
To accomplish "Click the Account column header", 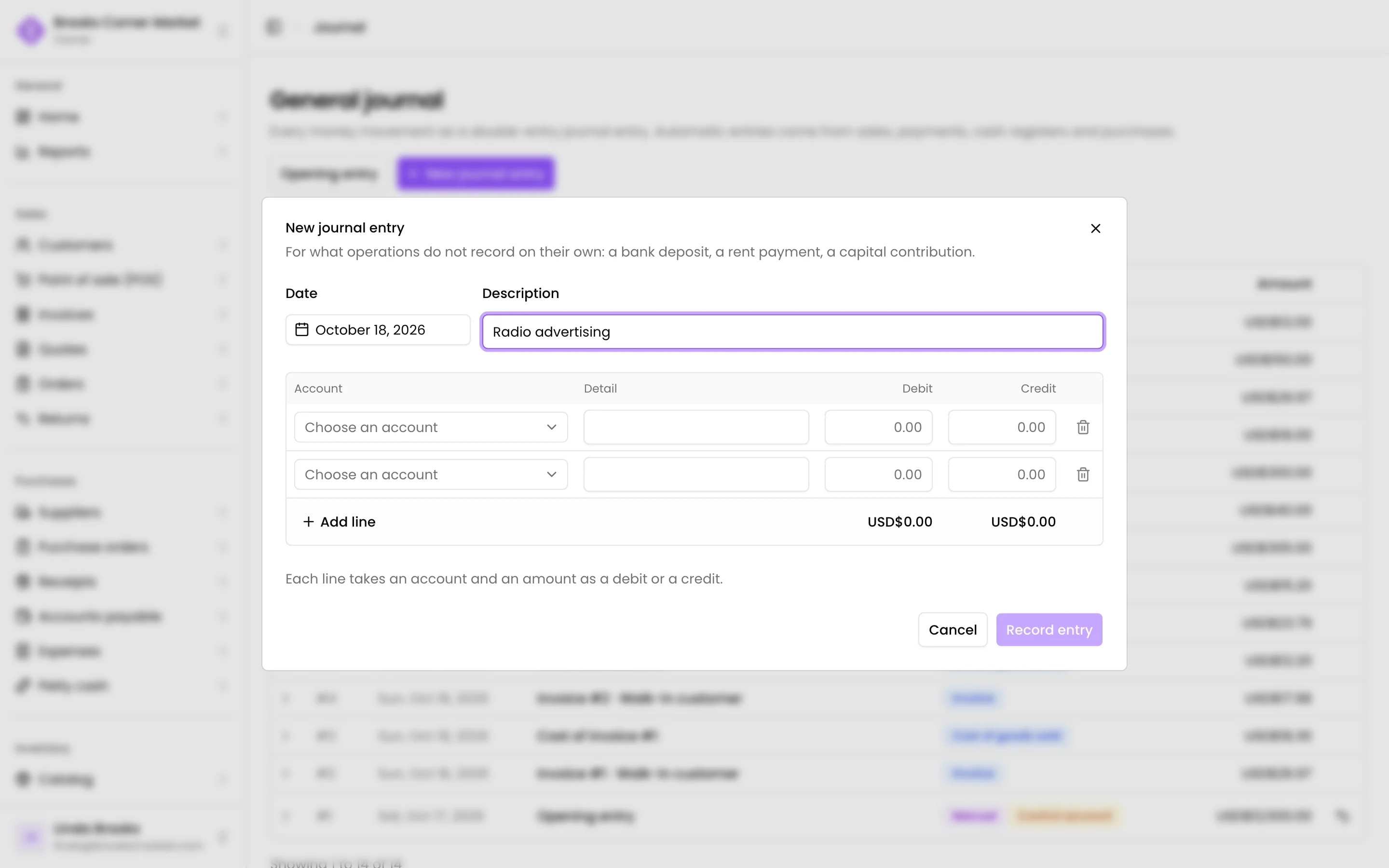I will pos(318,389).
